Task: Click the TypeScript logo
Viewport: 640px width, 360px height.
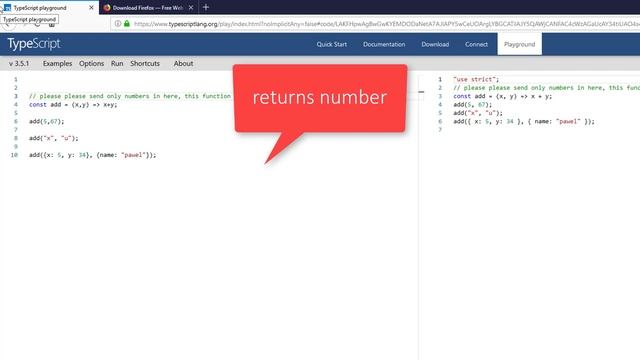Action: [34, 44]
